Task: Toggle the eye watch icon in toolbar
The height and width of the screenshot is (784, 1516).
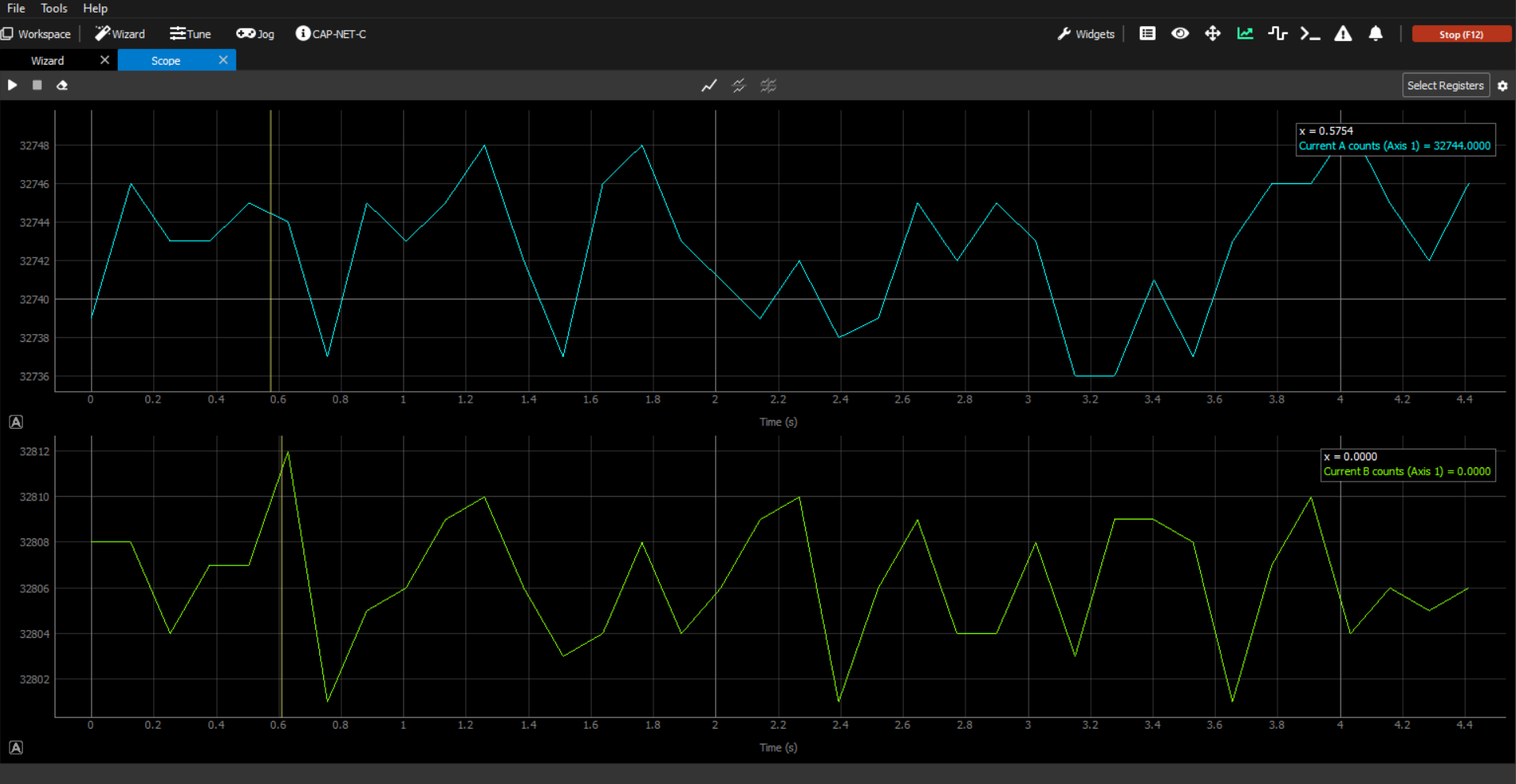Action: click(1179, 34)
